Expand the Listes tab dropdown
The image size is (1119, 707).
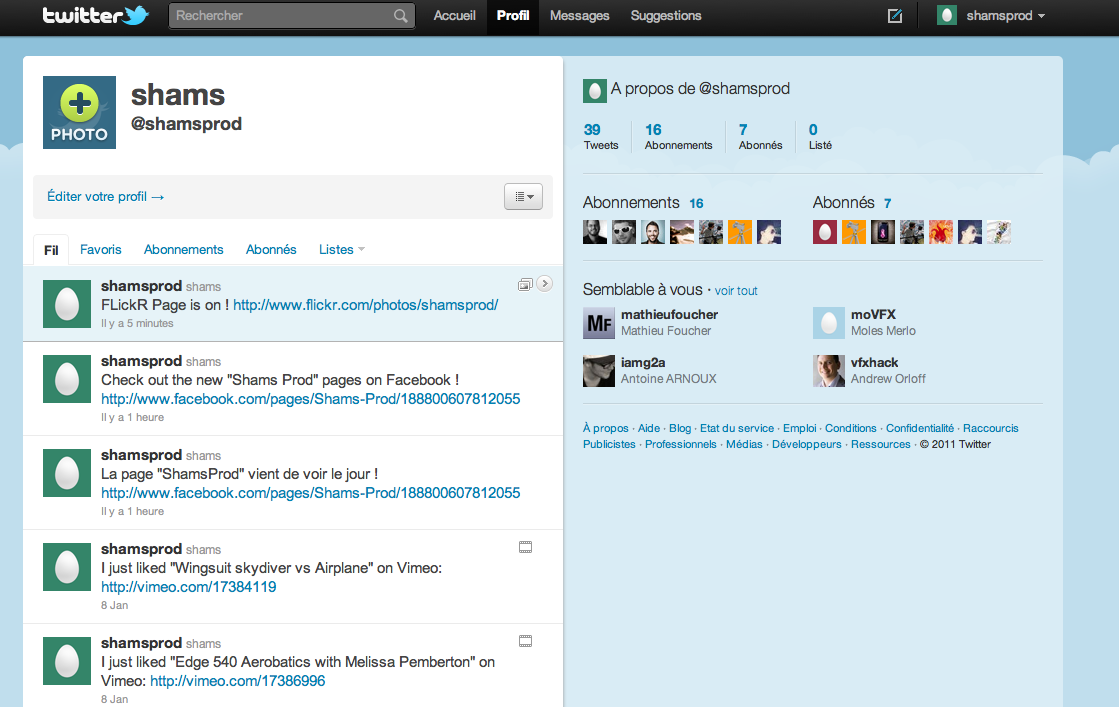click(341, 249)
